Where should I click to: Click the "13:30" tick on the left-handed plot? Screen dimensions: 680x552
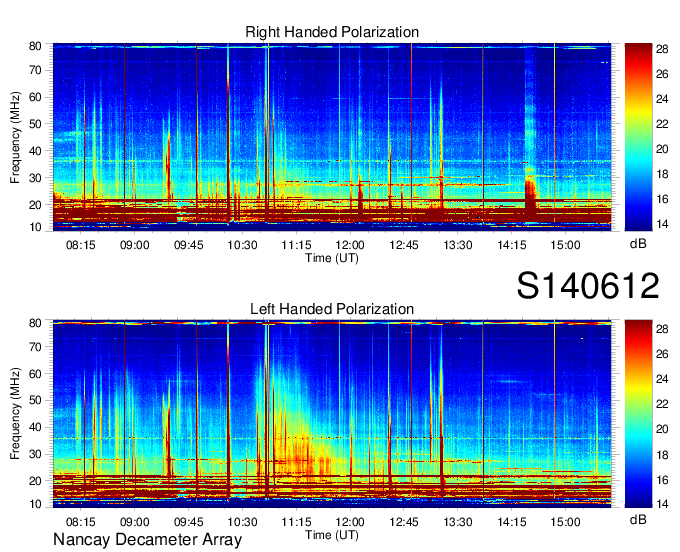[x=458, y=522]
